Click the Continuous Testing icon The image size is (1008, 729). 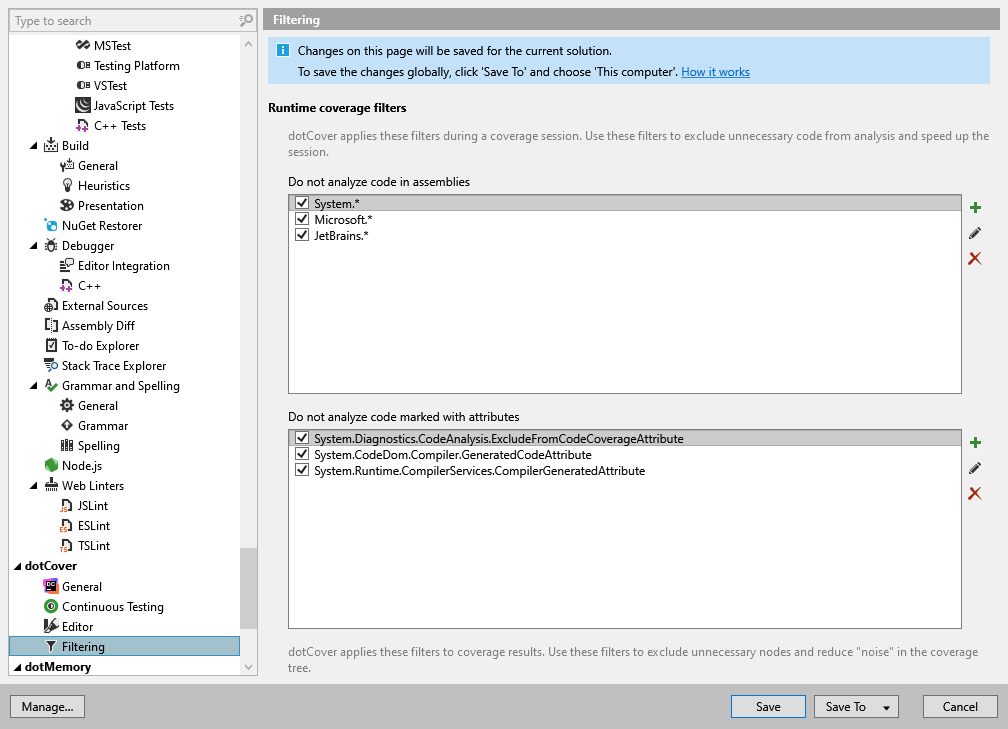[51, 606]
